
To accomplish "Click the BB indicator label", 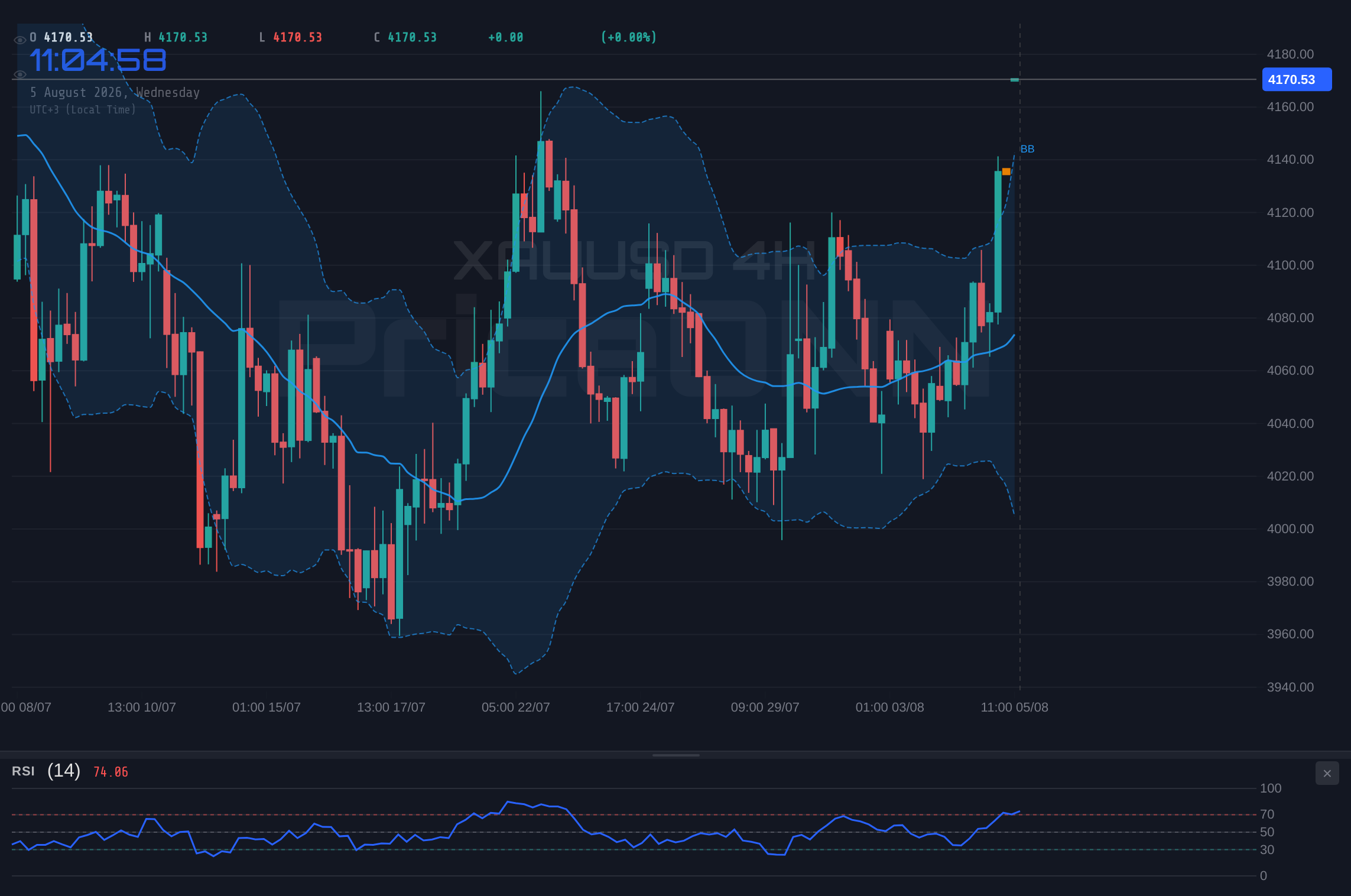I will (x=1027, y=149).
